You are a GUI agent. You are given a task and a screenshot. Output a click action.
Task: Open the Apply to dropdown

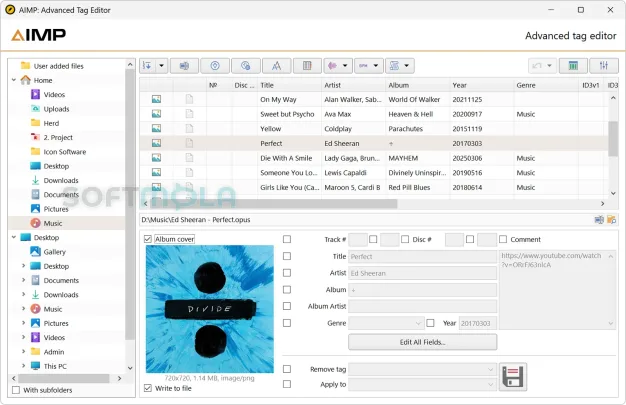coord(422,384)
